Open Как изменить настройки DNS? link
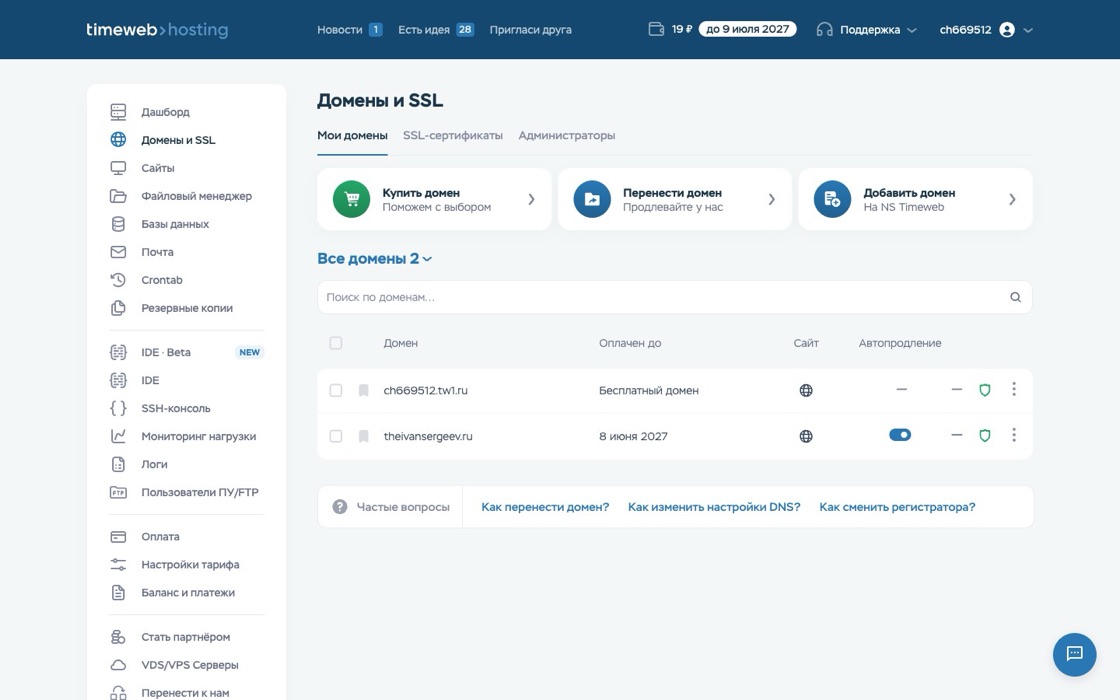The image size is (1120, 700). 714,507
